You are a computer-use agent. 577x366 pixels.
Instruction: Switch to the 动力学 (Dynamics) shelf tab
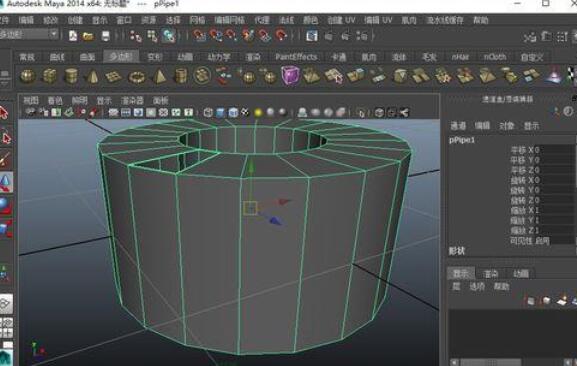(219, 57)
